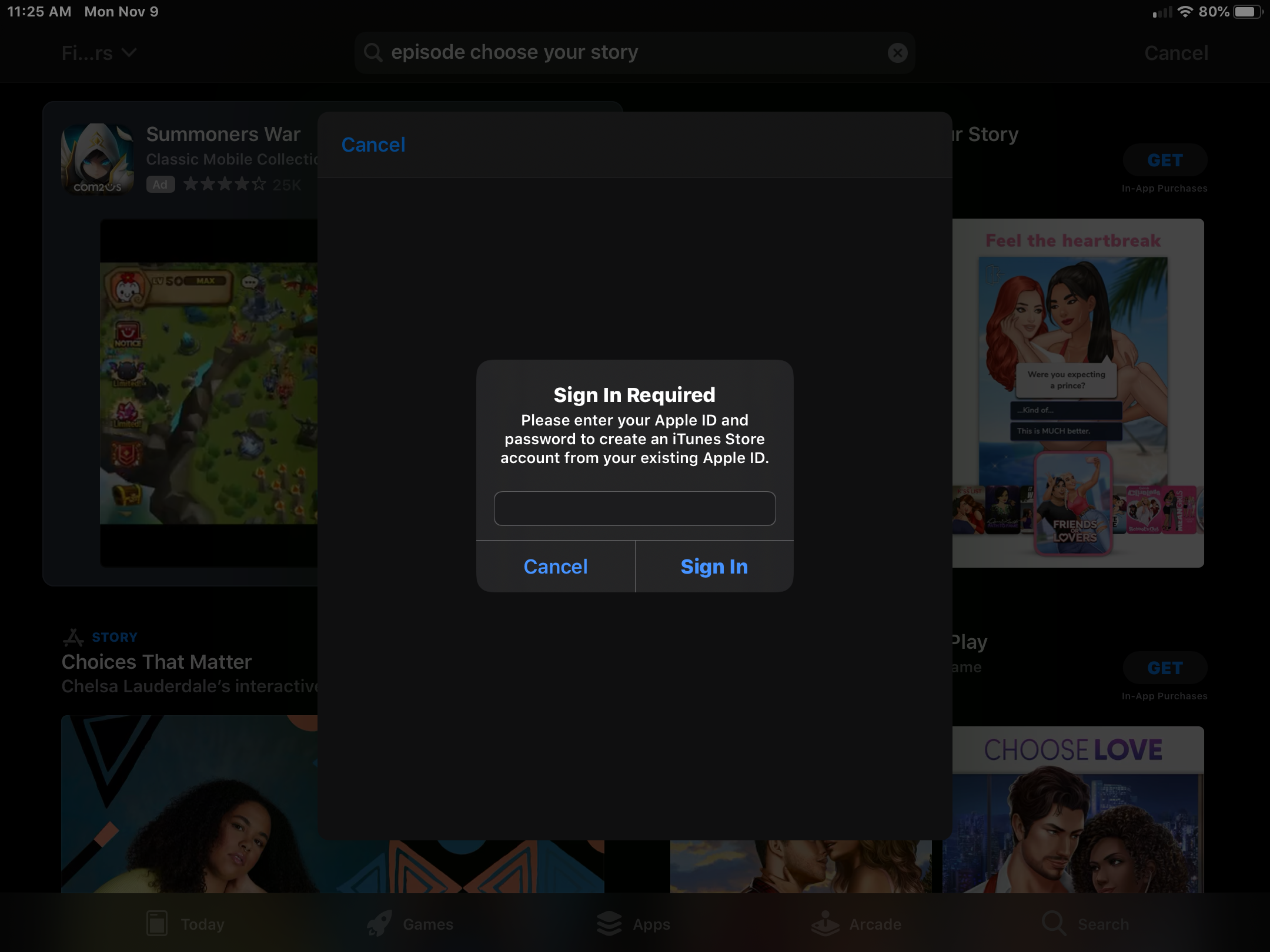
Task: Tap GET for Episode Choose Your Story
Action: point(1165,160)
